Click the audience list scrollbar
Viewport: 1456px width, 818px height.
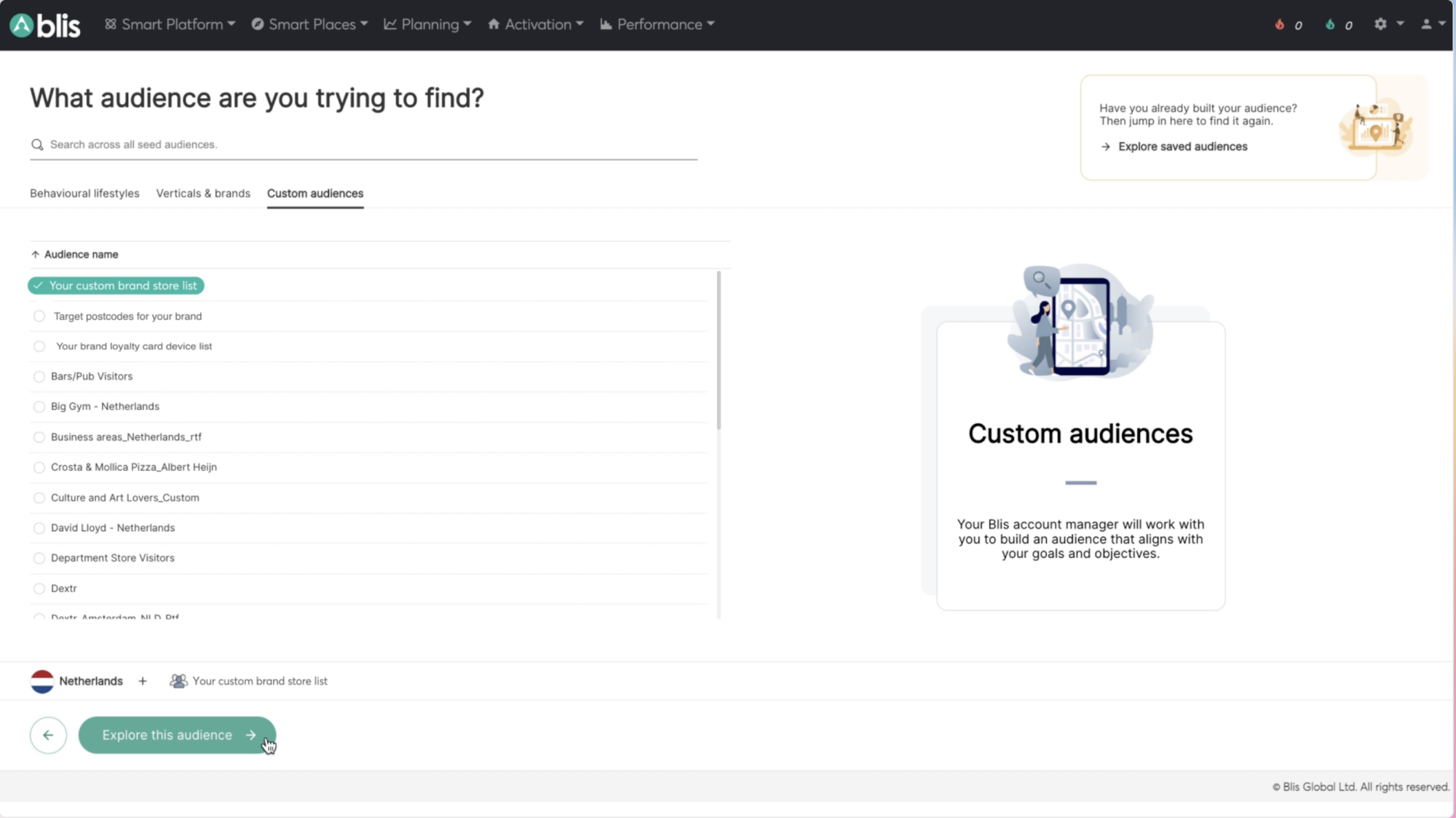(719, 350)
